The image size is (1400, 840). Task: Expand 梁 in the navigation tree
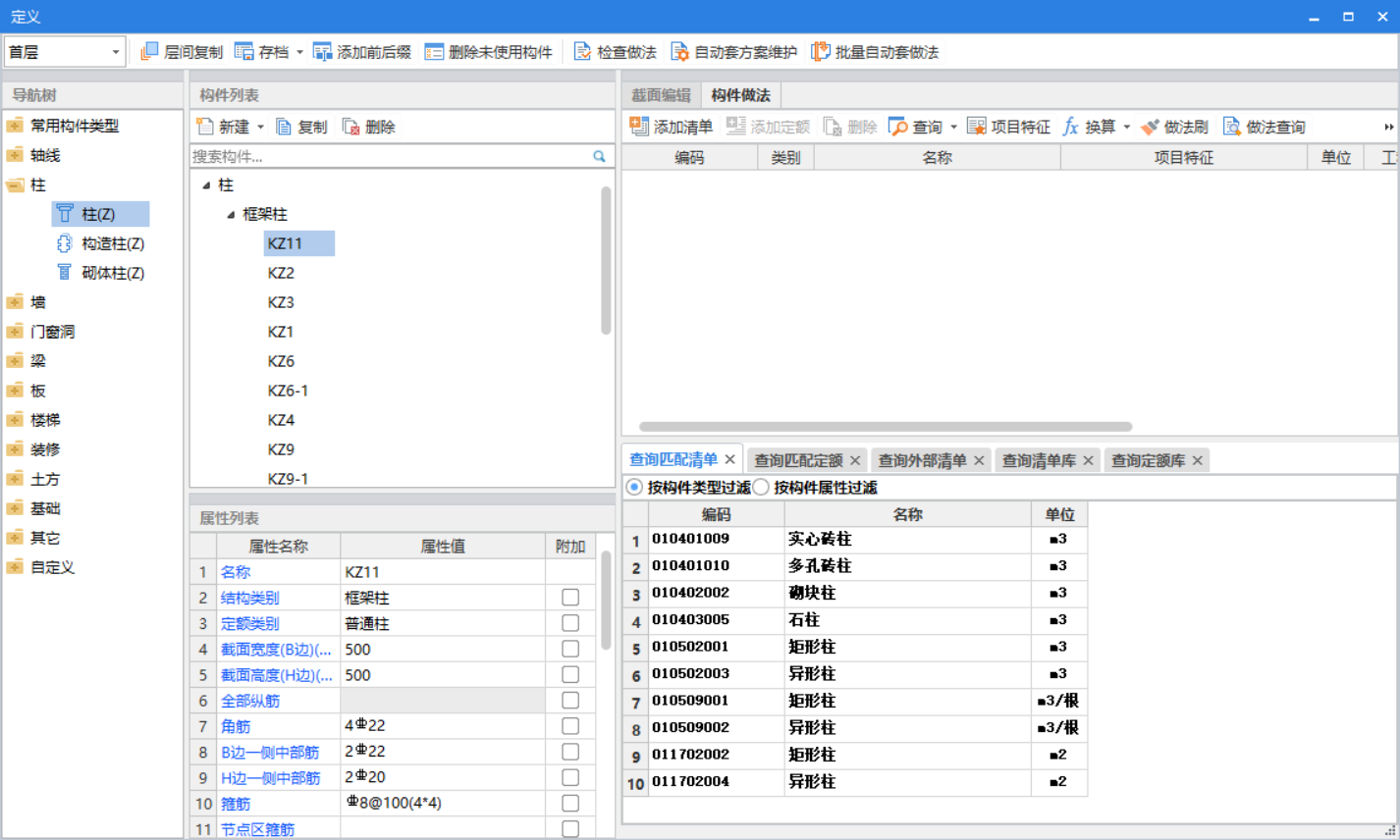[15, 361]
